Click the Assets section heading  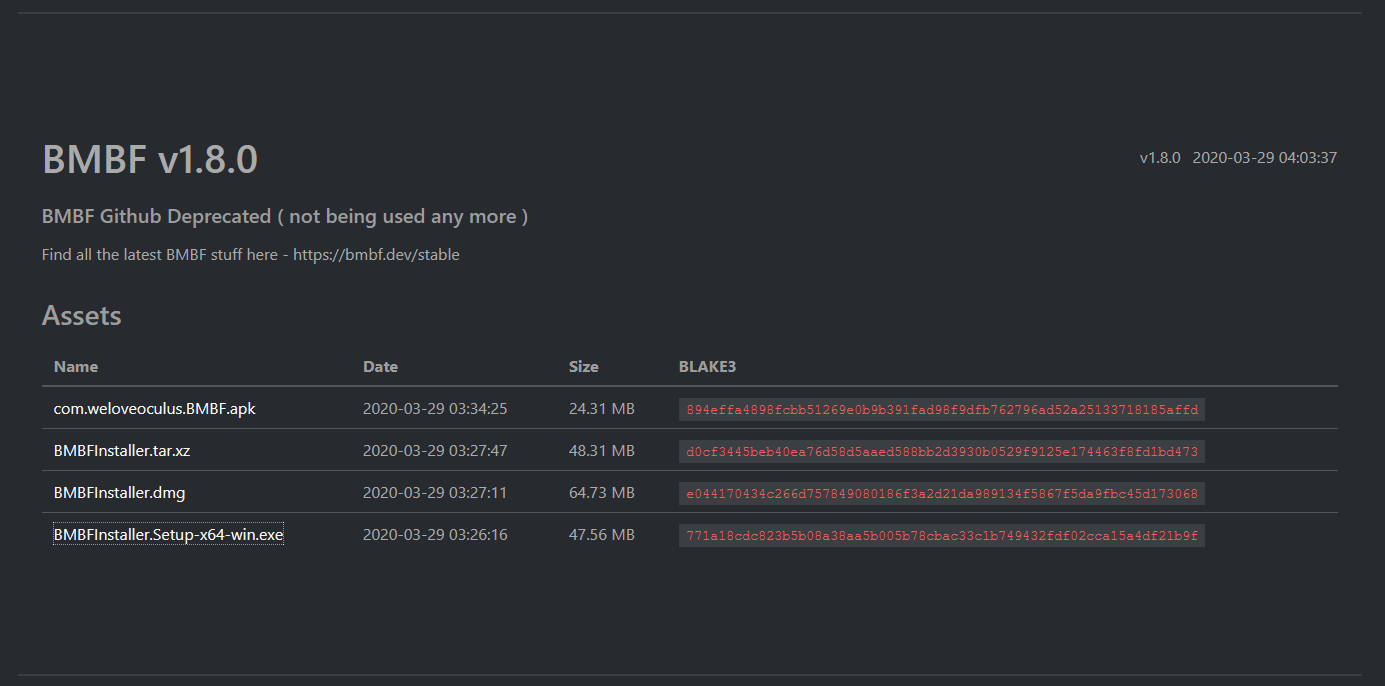coord(82,316)
